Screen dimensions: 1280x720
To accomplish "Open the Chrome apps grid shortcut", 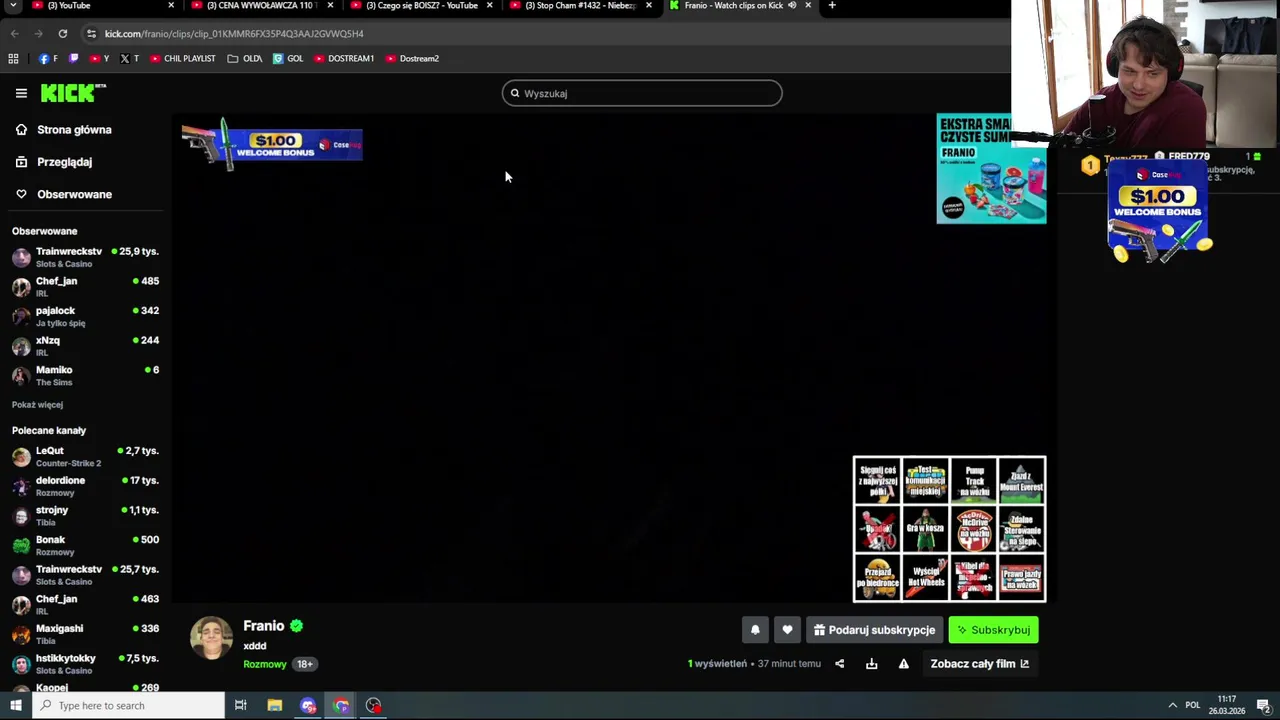I will click(13, 58).
